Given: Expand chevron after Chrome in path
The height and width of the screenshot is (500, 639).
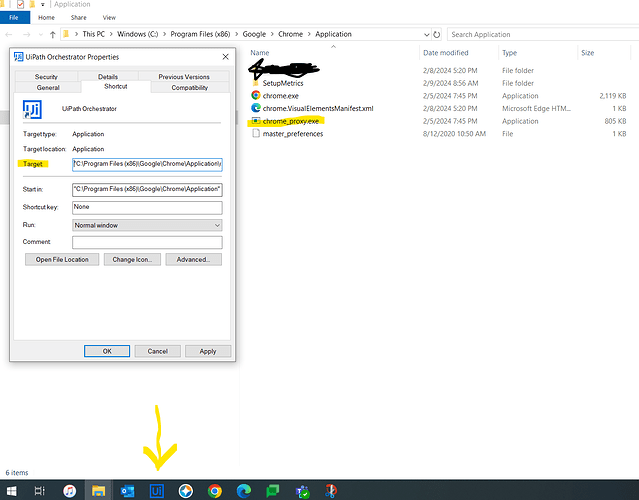Looking at the screenshot, I should point(309,34).
